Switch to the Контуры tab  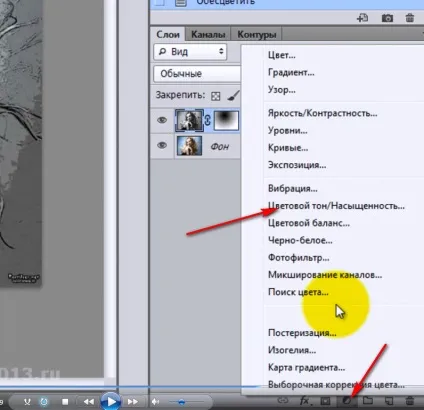[x=257, y=34]
